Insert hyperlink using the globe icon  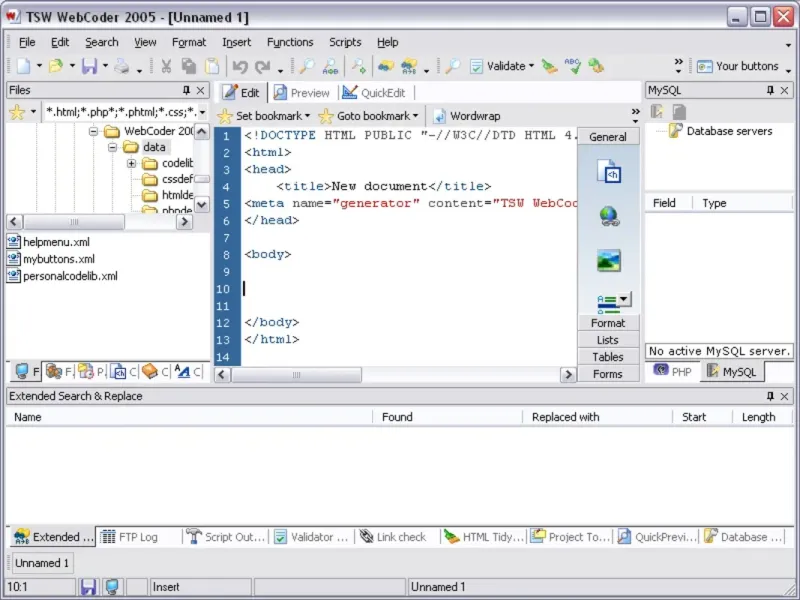click(x=609, y=217)
